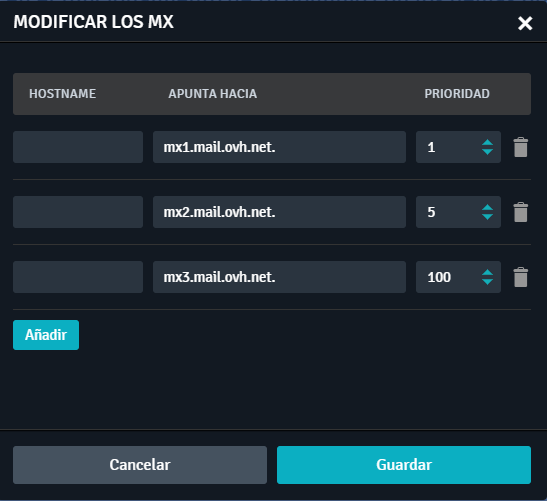Viewport: 547px width, 501px height.
Task: Close the Modificar los MX dialog
Action: (x=525, y=23)
